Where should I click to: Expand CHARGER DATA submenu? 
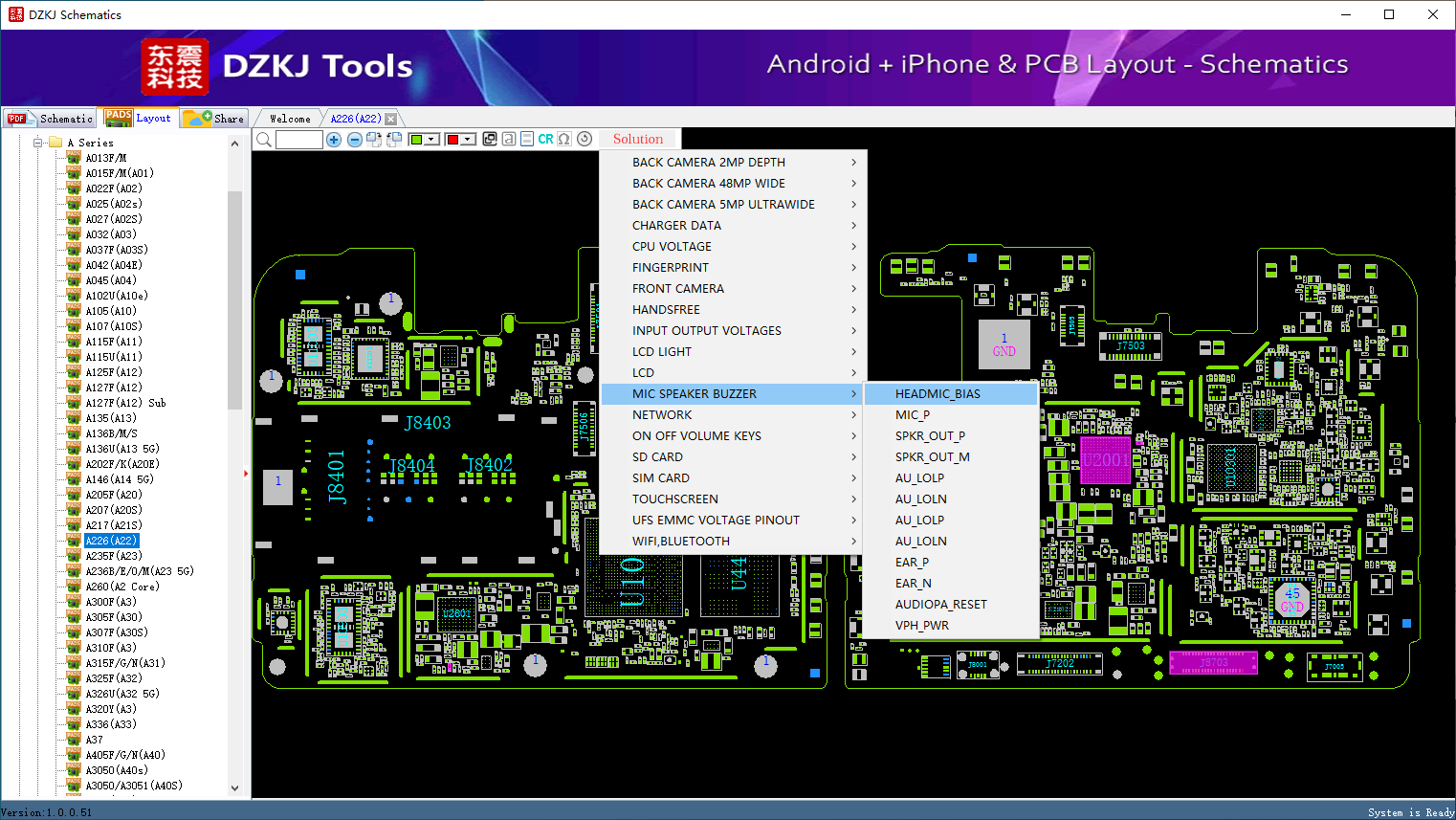point(734,225)
